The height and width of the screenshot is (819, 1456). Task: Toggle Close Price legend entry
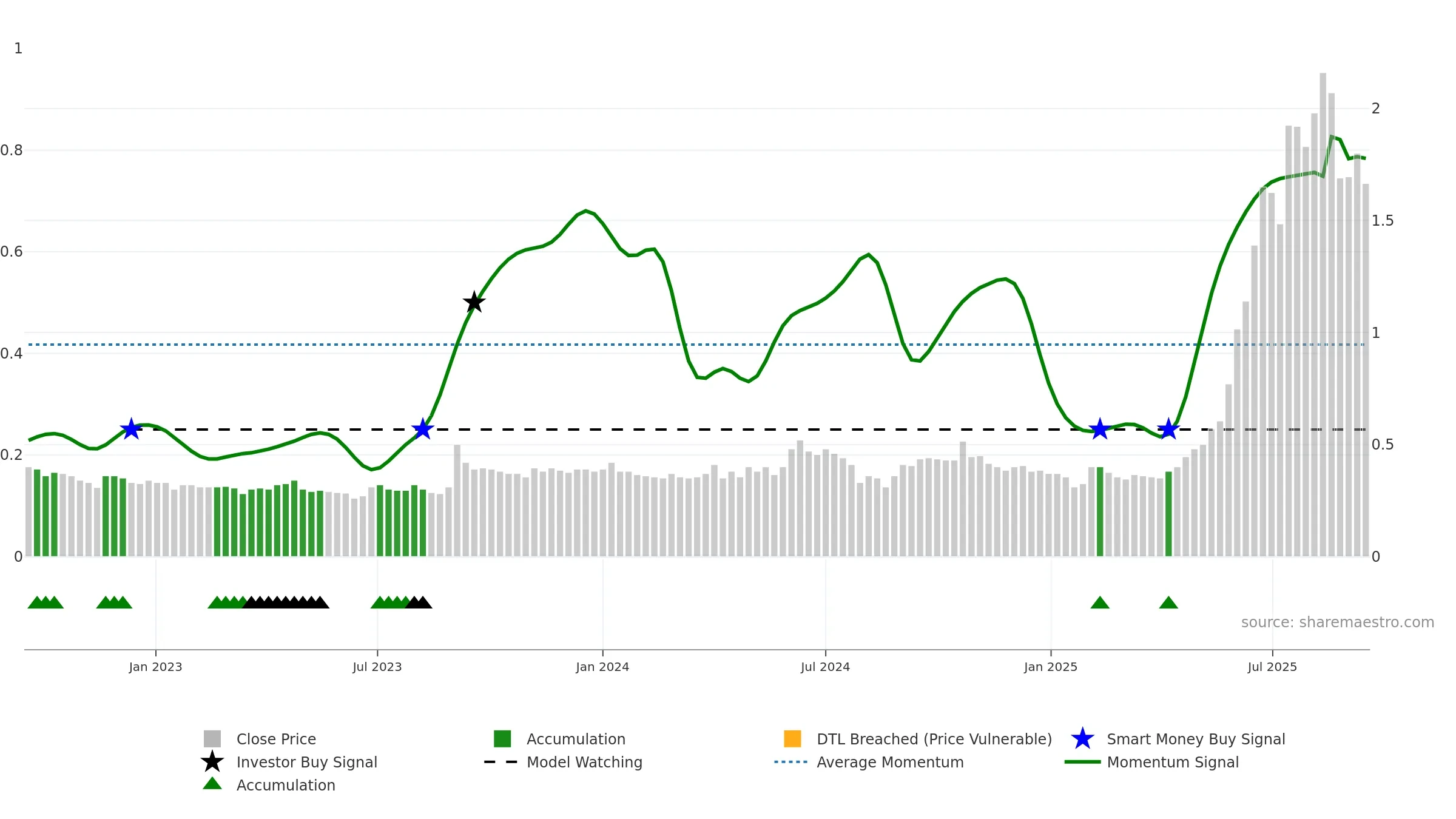(x=260, y=739)
